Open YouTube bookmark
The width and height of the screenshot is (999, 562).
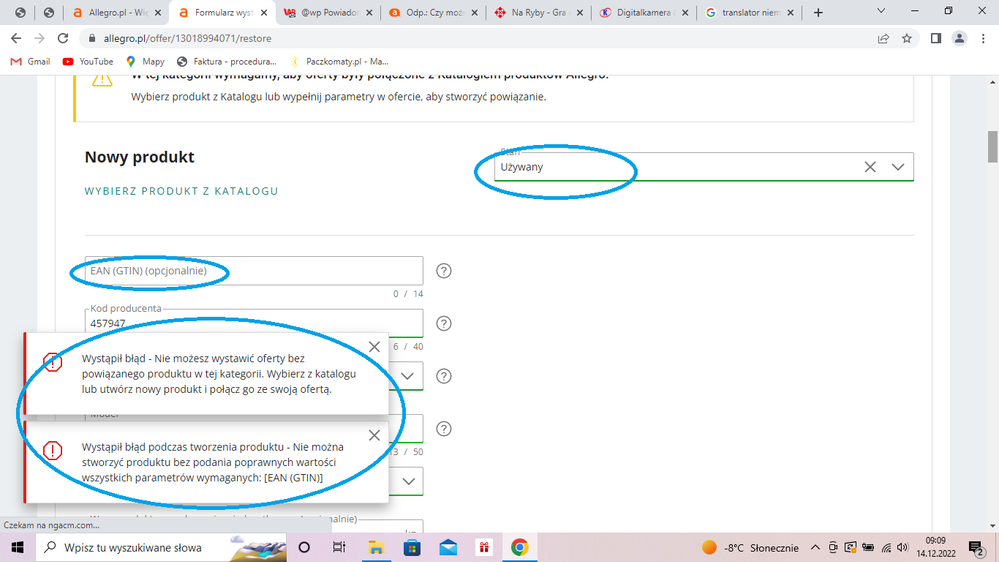point(88,62)
